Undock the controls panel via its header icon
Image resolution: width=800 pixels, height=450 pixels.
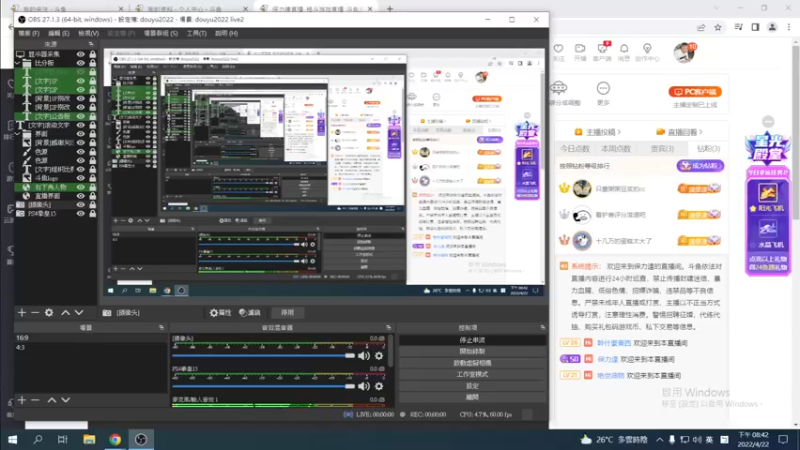click(x=542, y=328)
